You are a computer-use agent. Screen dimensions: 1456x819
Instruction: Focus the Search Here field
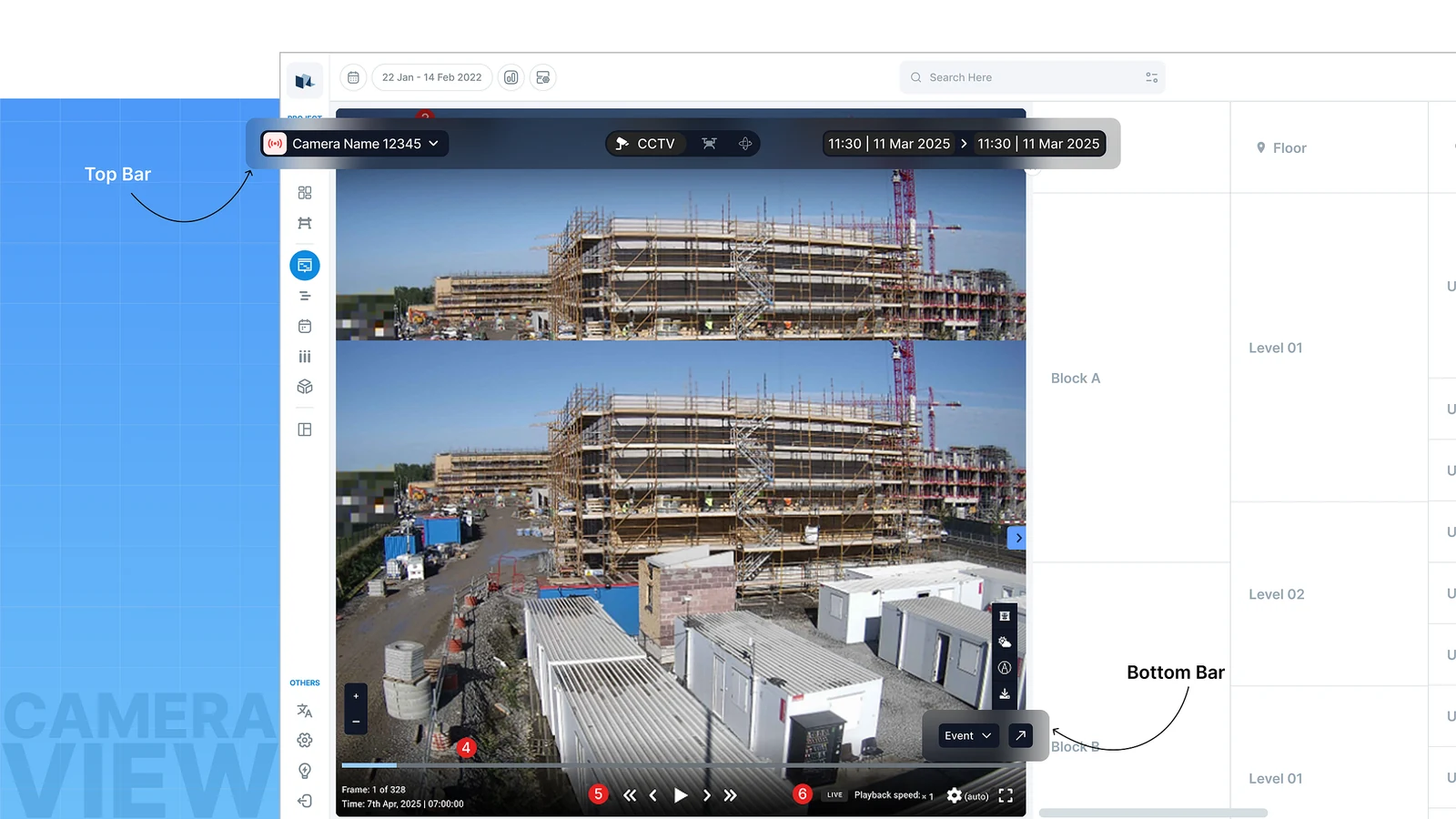tap(1032, 77)
